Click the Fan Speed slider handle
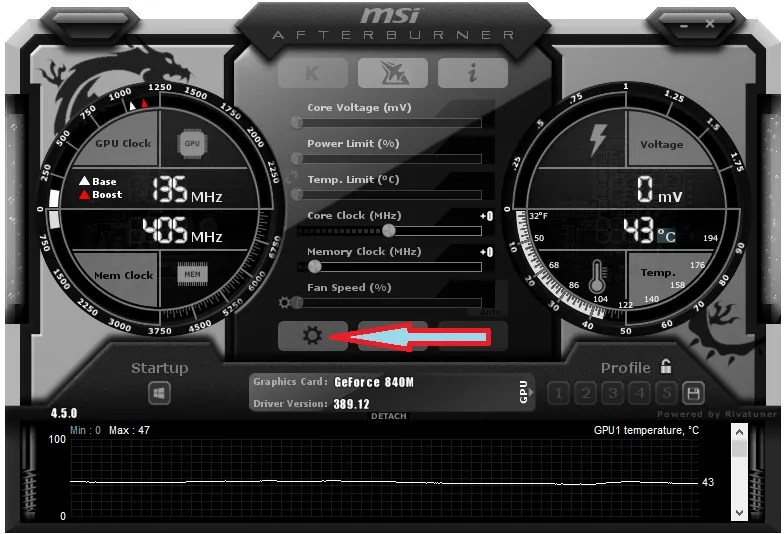The width and height of the screenshot is (784, 534). [x=298, y=302]
